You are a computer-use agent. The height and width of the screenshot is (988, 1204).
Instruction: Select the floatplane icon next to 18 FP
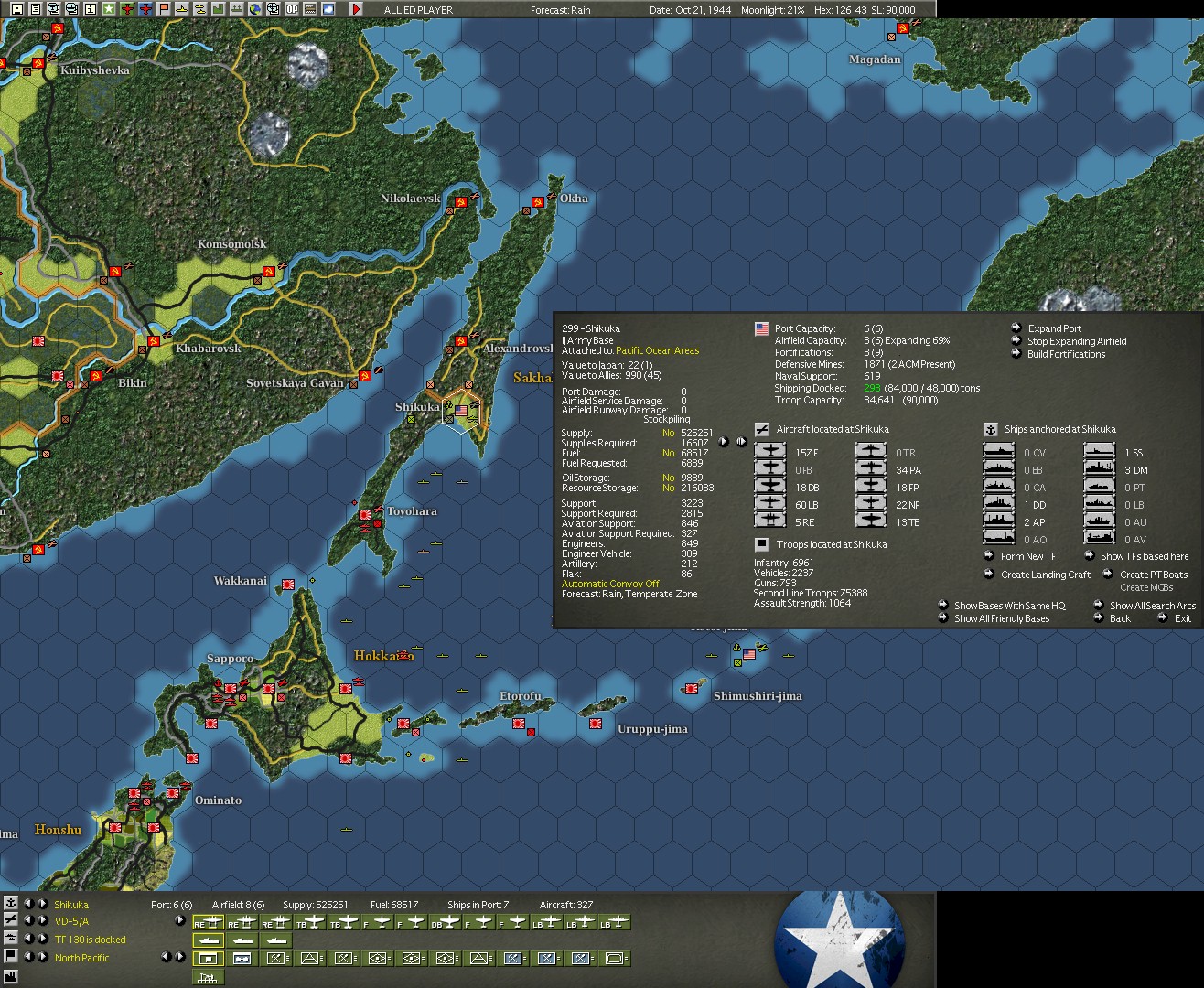click(871, 487)
